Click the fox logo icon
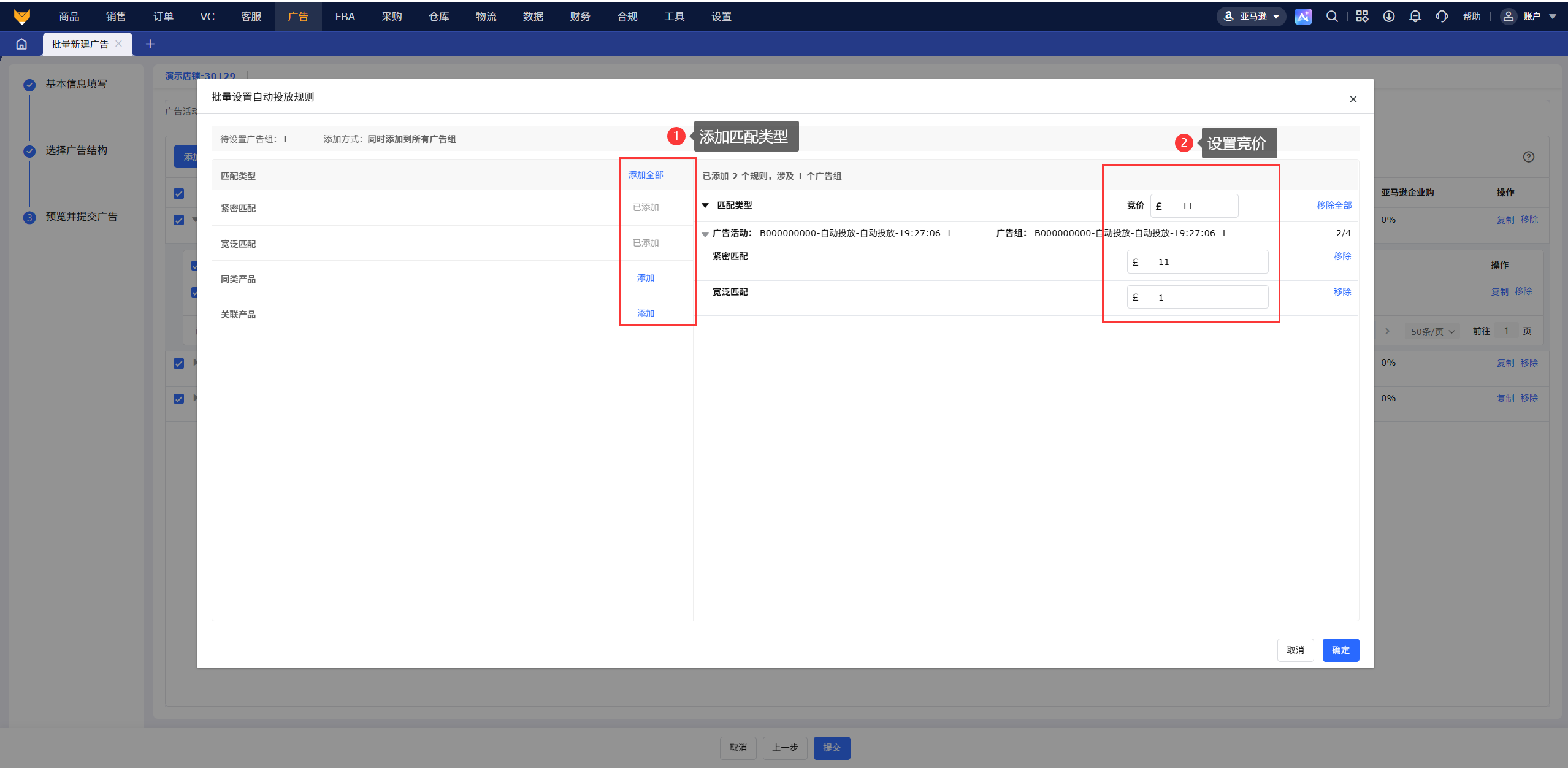1568x768 pixels. (22, 17)
